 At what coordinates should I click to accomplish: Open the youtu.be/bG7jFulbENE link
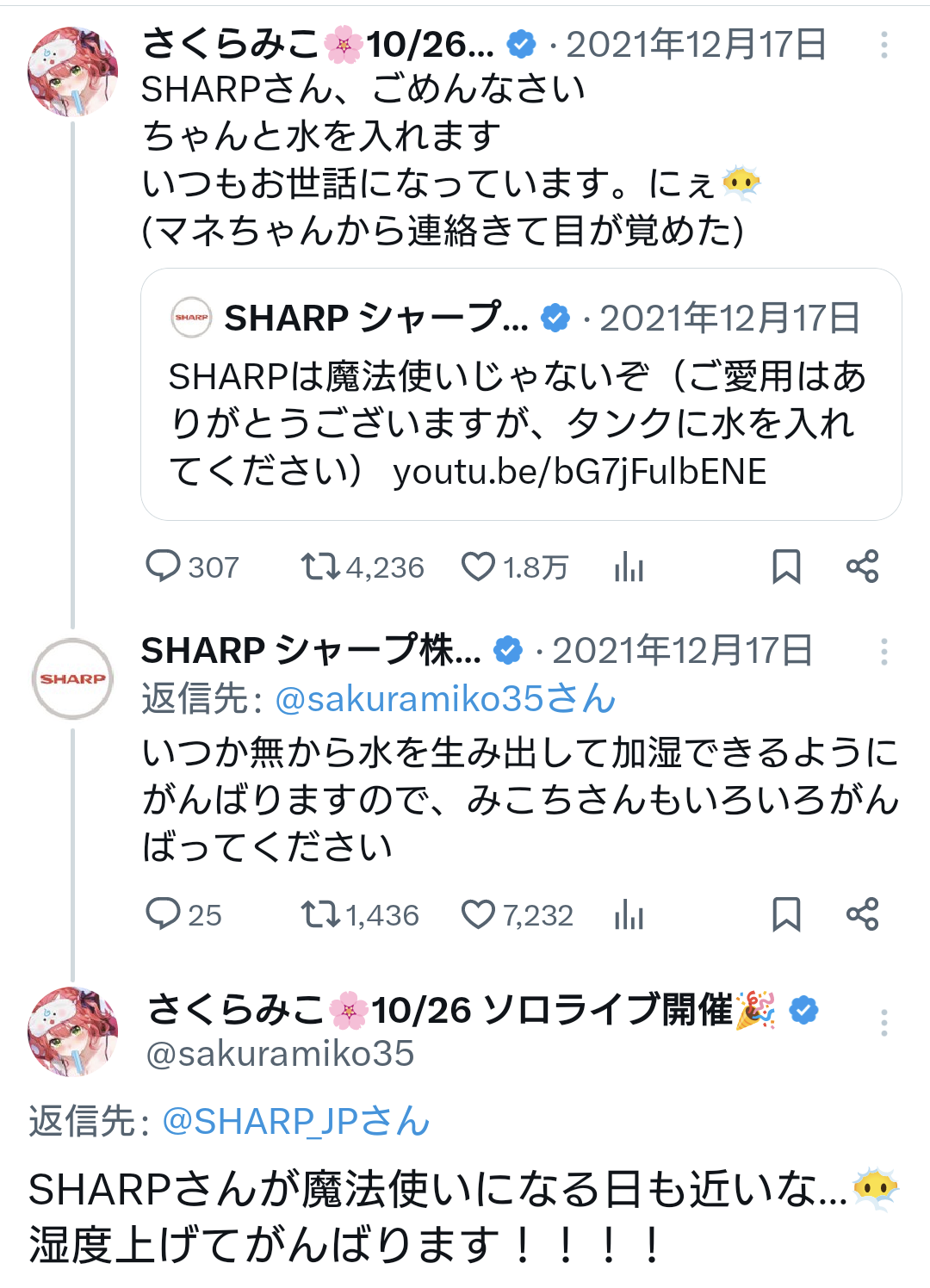(580, 472)
